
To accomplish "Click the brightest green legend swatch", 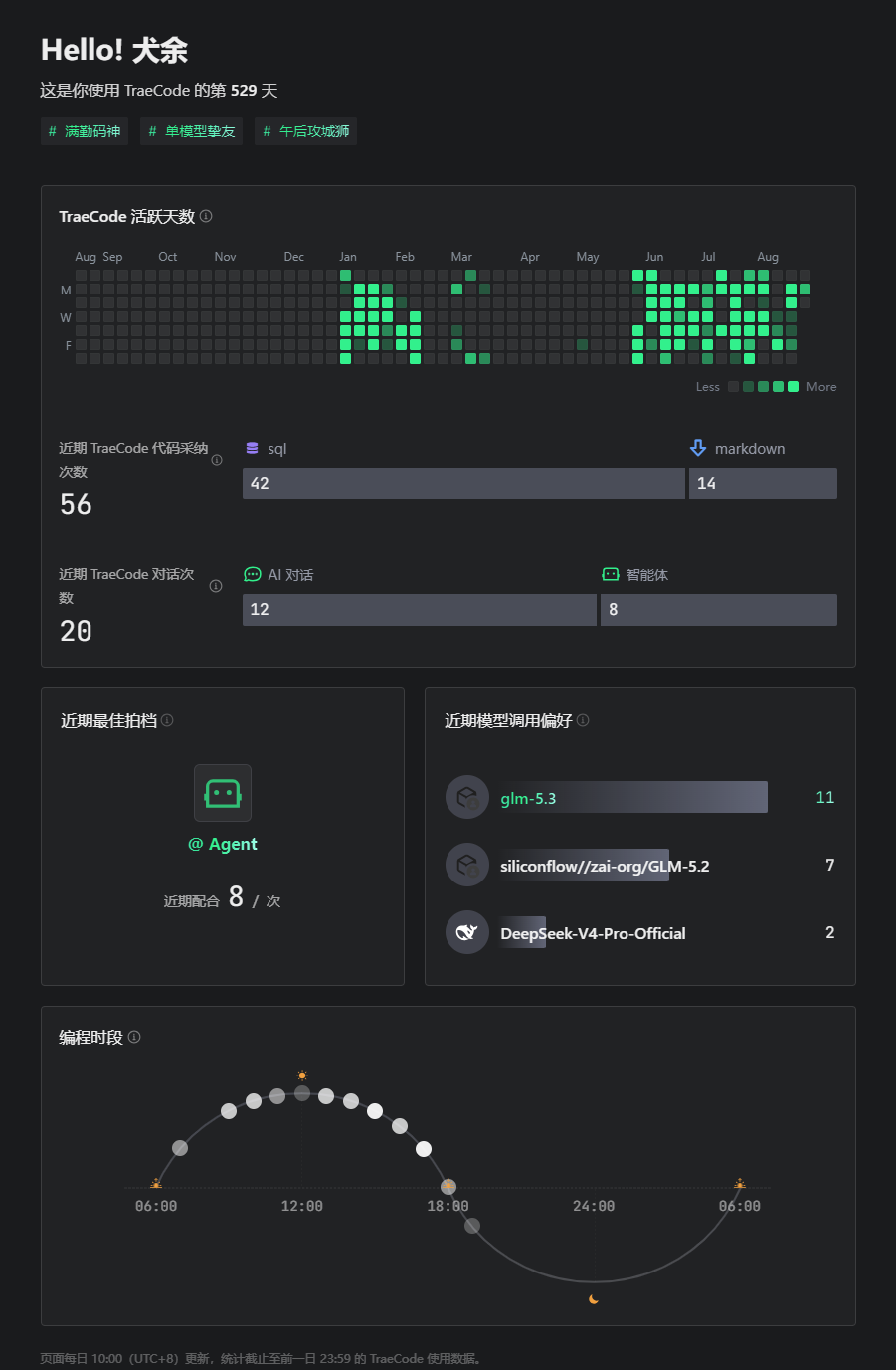I will [794, 387].
